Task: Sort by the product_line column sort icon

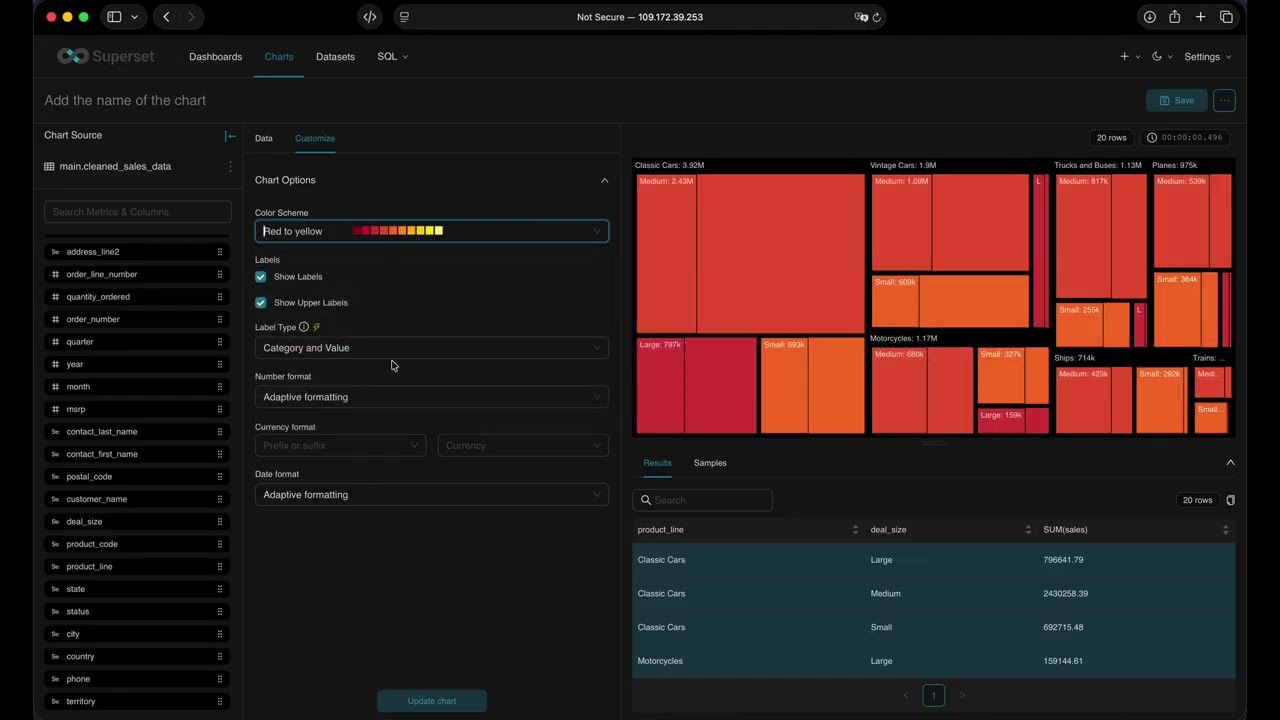Action: [x=855, y=530]
